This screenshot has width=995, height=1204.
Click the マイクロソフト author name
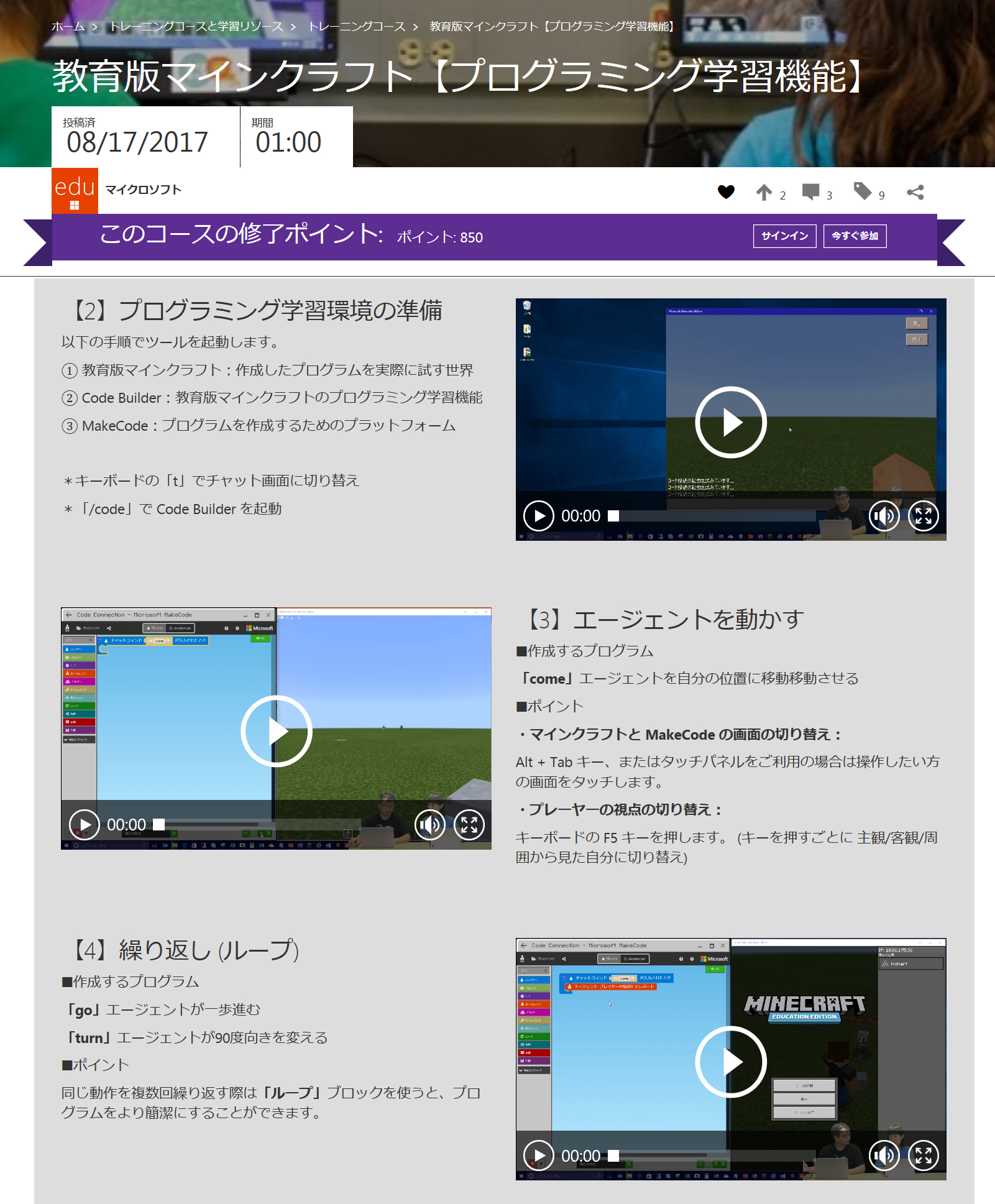pyautogui.click(x=143, y=190)
